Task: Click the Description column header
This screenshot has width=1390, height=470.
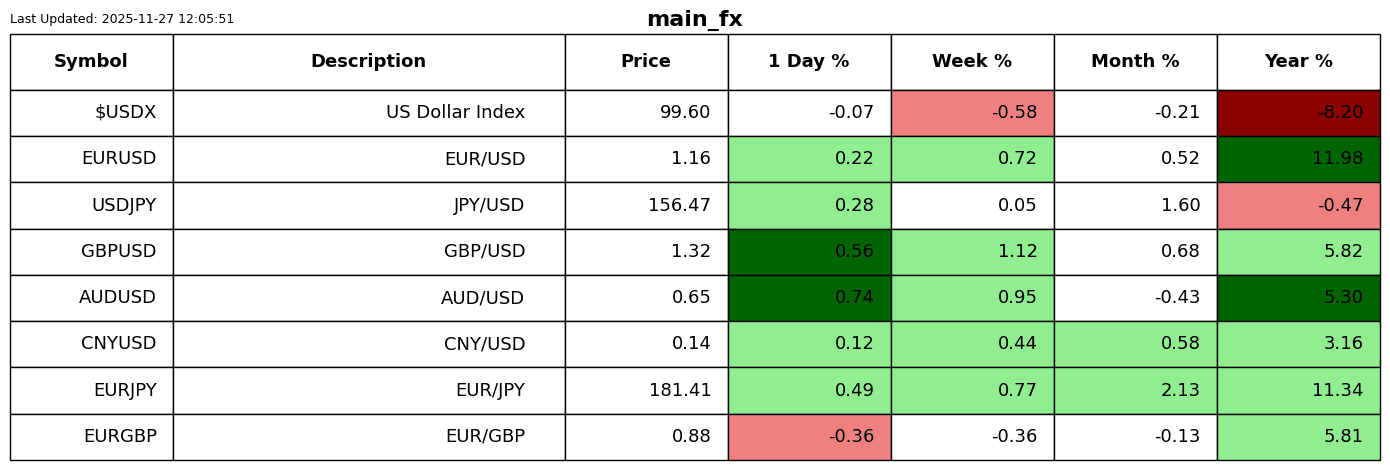Action: (x=368, y=62)
